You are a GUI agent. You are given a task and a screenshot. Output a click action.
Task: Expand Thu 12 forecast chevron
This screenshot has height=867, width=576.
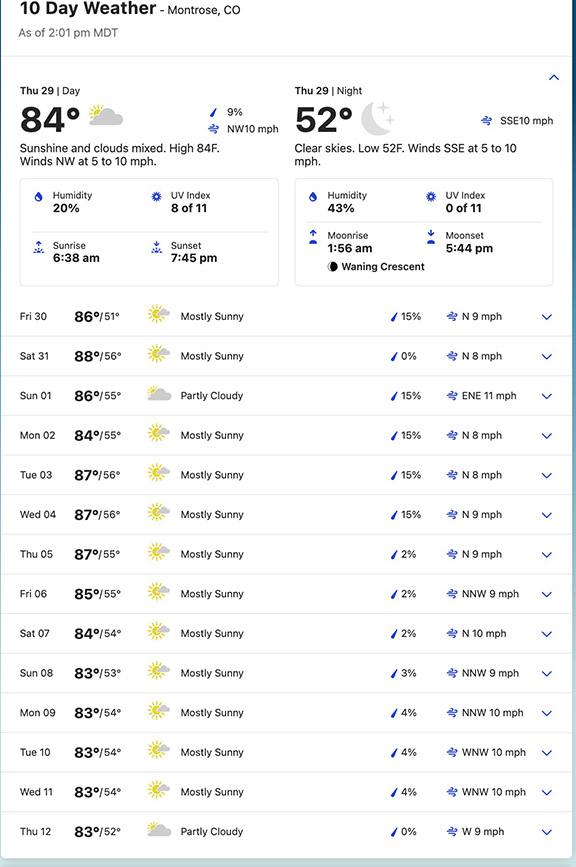click(x=547, y=832)
